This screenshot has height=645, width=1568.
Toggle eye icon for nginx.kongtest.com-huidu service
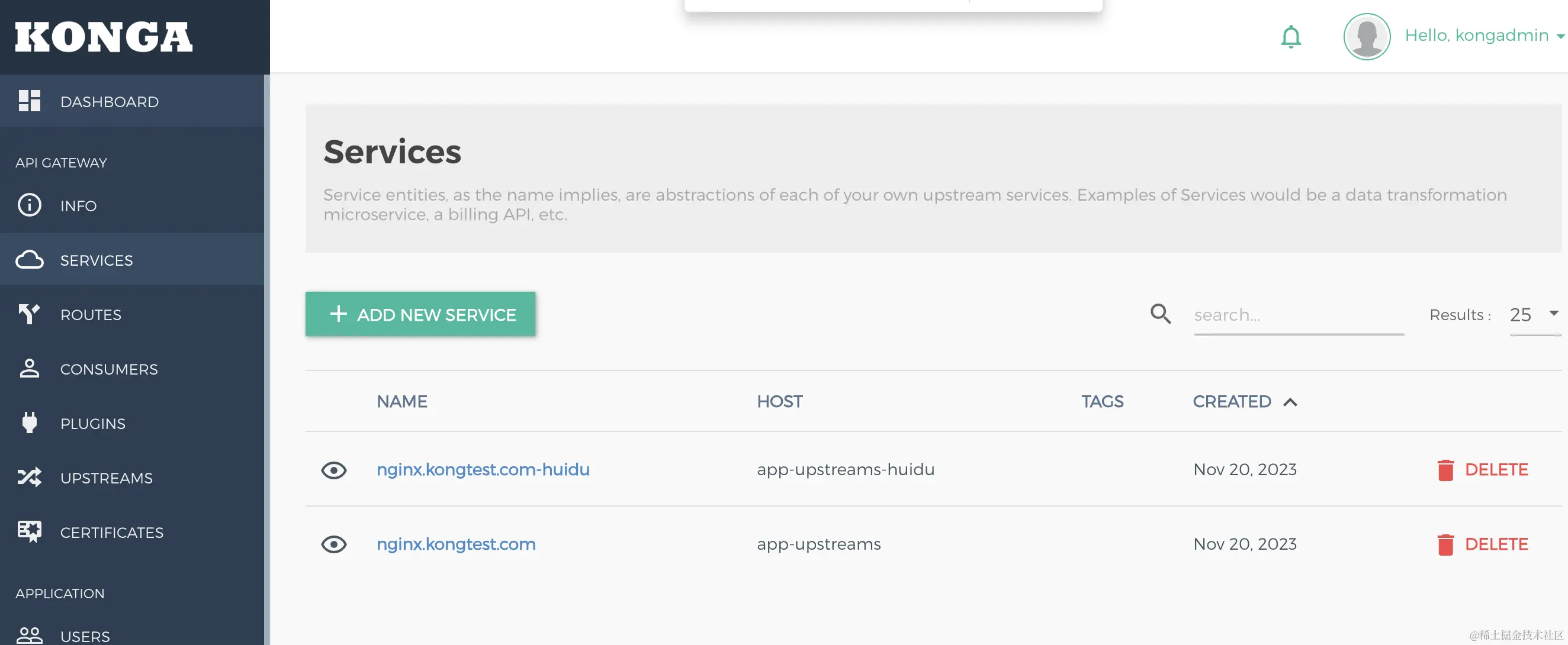click(x=333, y=470)
